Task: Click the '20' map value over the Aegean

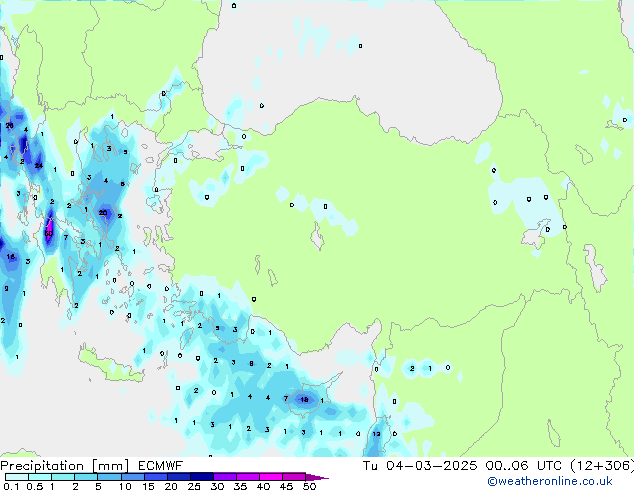Action: tap(103, 213)
